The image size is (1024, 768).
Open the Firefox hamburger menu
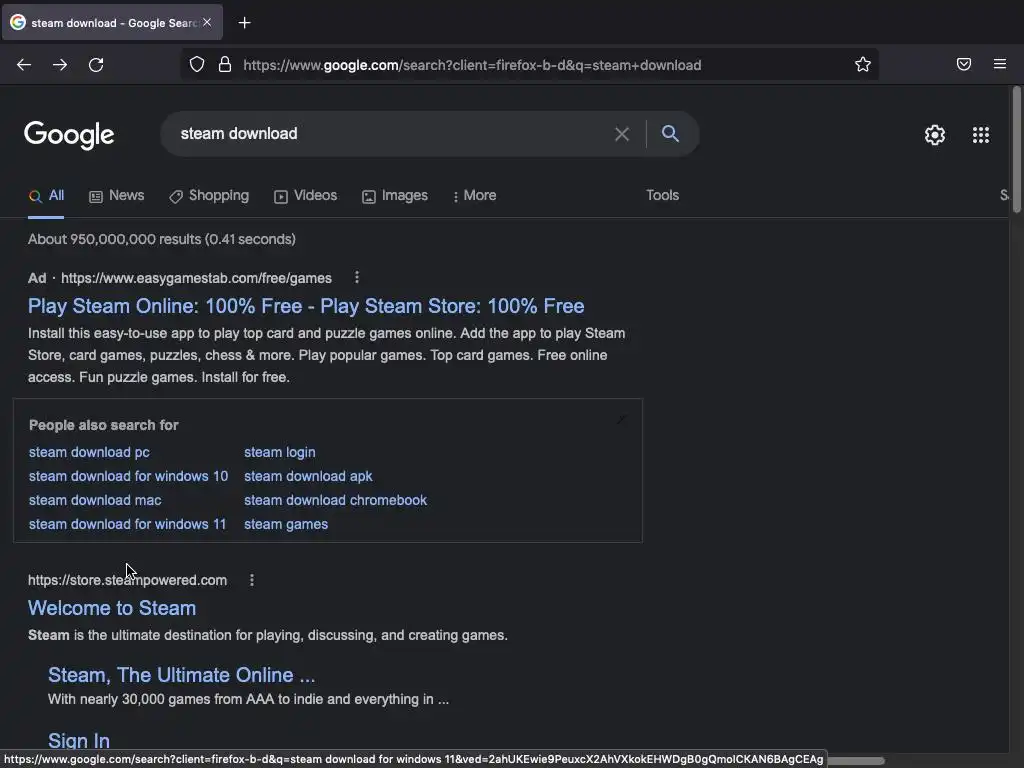1000,64
